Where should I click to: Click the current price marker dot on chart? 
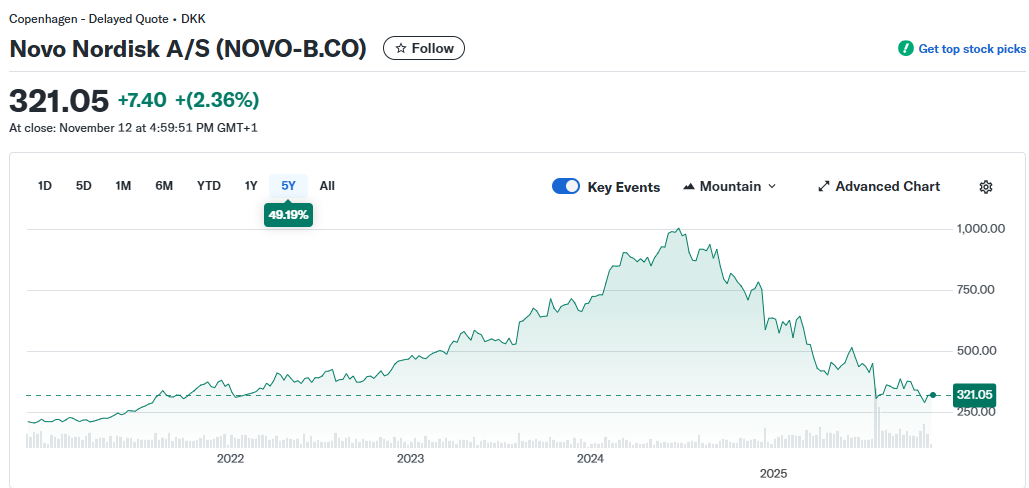(x=933, y=395)
